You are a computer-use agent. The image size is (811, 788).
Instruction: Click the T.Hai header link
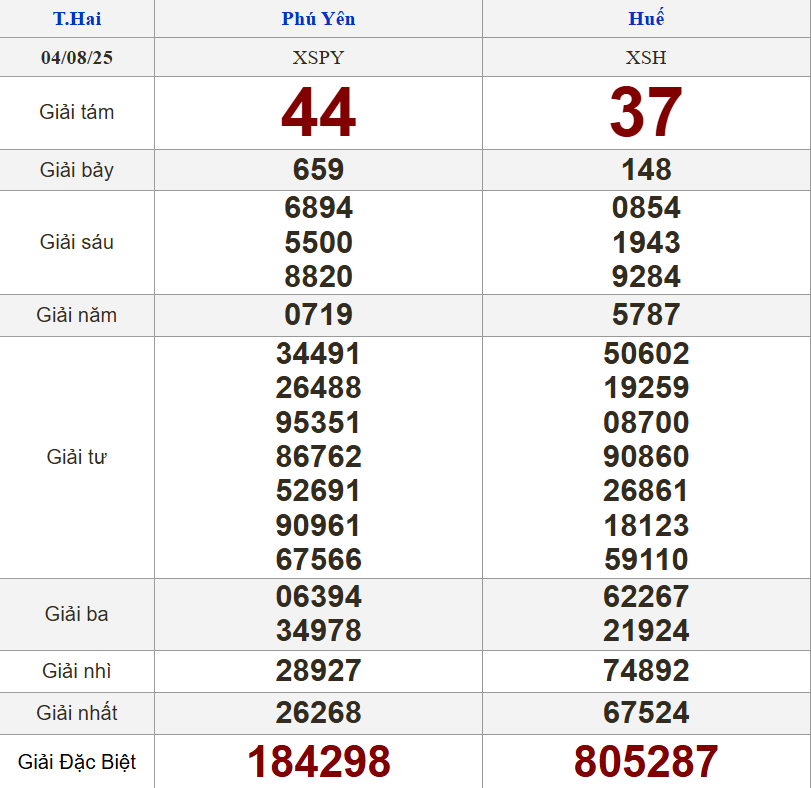[x=77, y=19]
